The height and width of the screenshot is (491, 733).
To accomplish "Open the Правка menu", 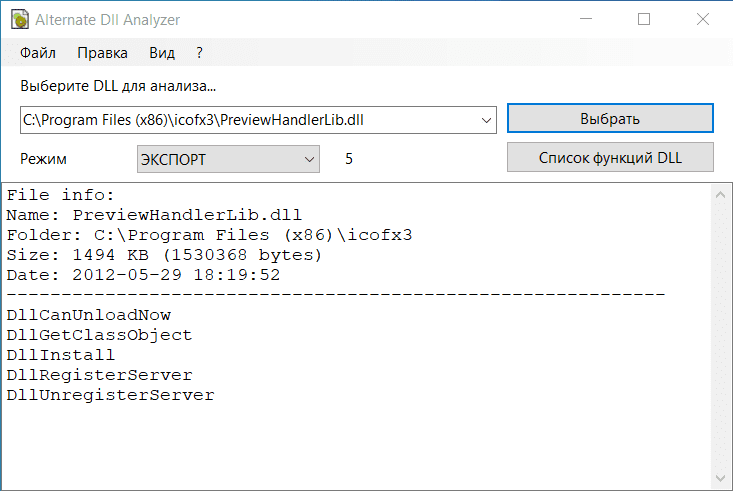I will (102, 52).
